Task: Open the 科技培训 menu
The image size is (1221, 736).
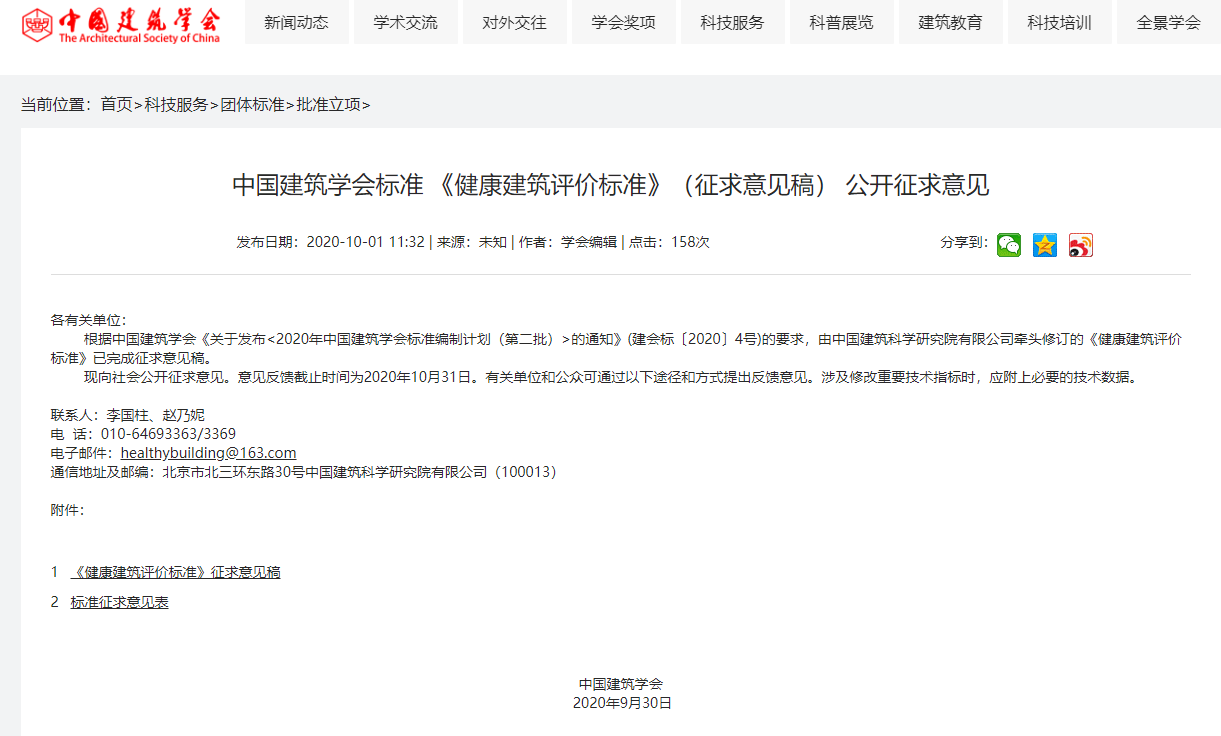Action: coord(1059,22)
